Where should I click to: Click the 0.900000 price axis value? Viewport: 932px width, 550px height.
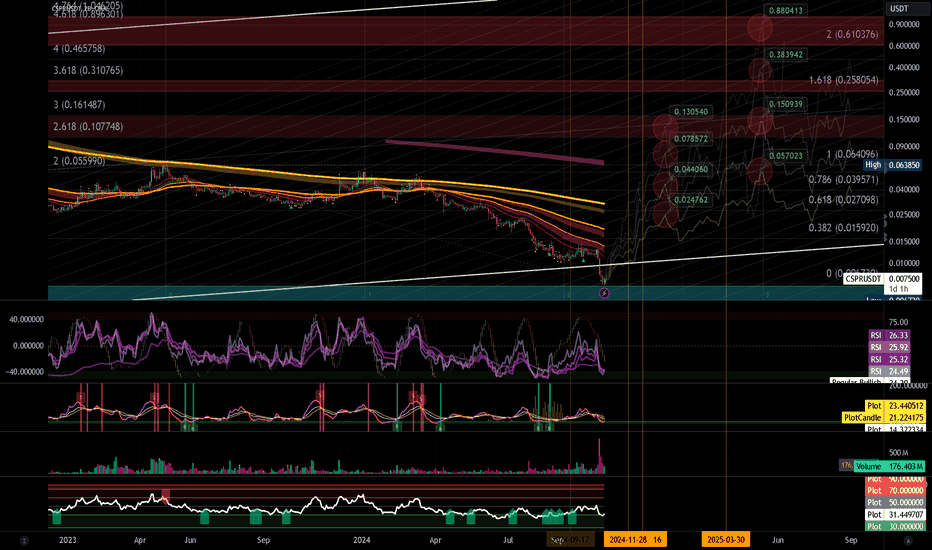click(x=904, y=24)
